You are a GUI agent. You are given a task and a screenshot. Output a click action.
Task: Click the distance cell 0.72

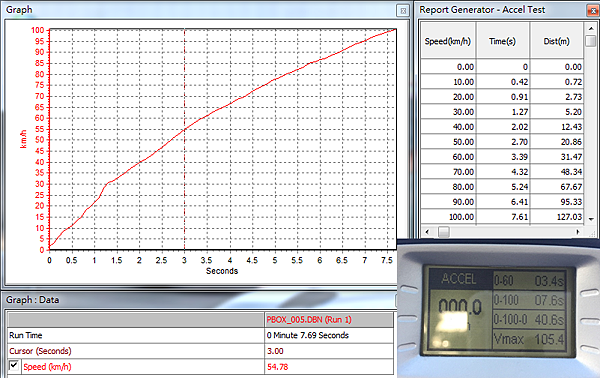pyautogui.click(x=557, y=82)
